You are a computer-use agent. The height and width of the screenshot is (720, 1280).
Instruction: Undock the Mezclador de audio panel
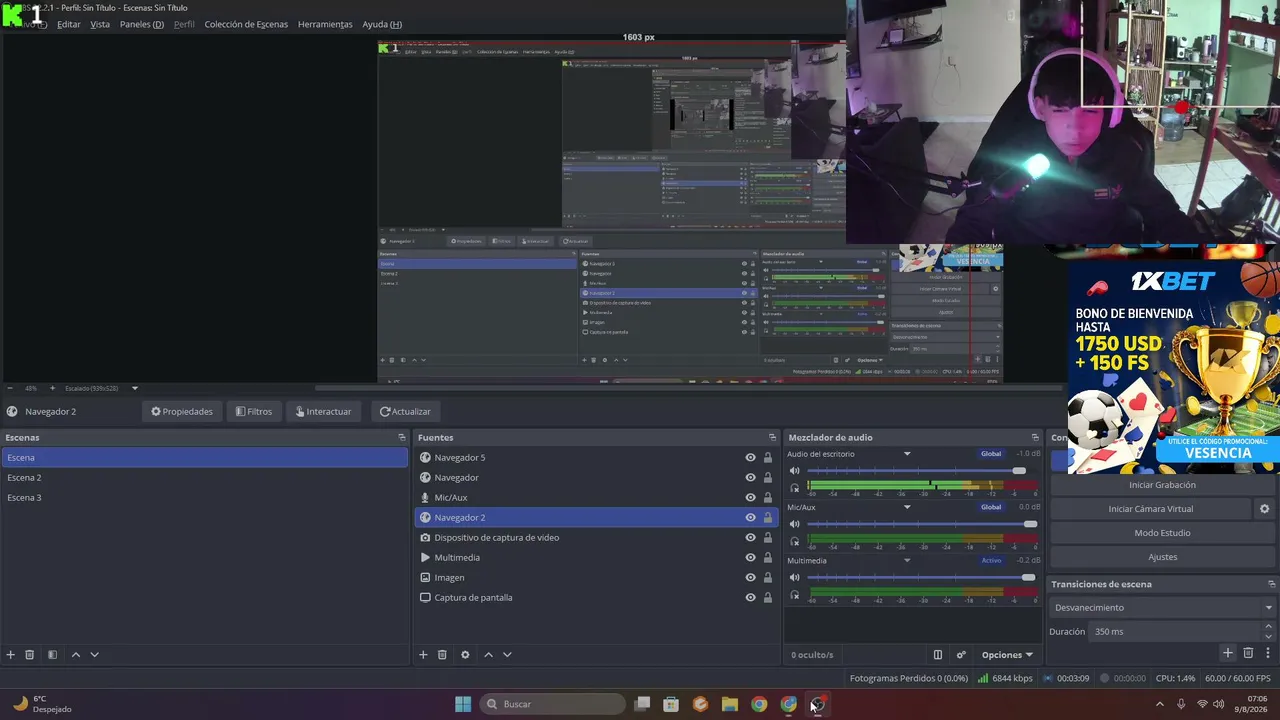[x=1035, y=438]
